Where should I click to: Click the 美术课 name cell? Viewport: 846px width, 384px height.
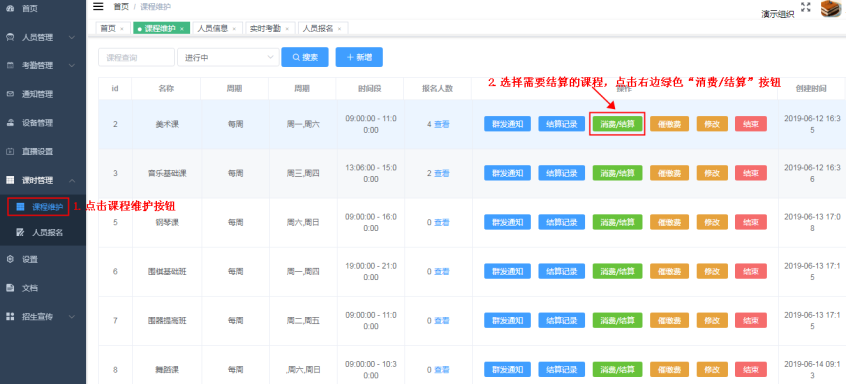pos(167,124)
